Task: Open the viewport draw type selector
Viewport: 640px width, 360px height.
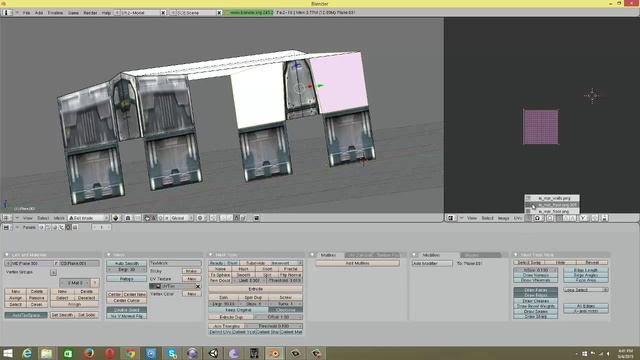Action: tap(116, 218)
